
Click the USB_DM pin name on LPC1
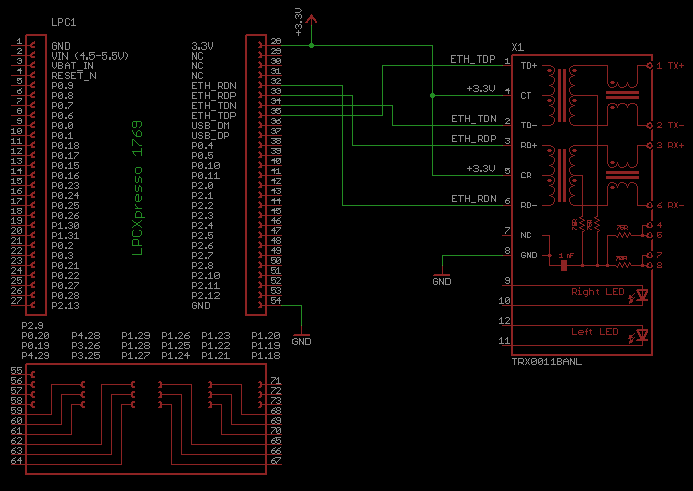210,125
